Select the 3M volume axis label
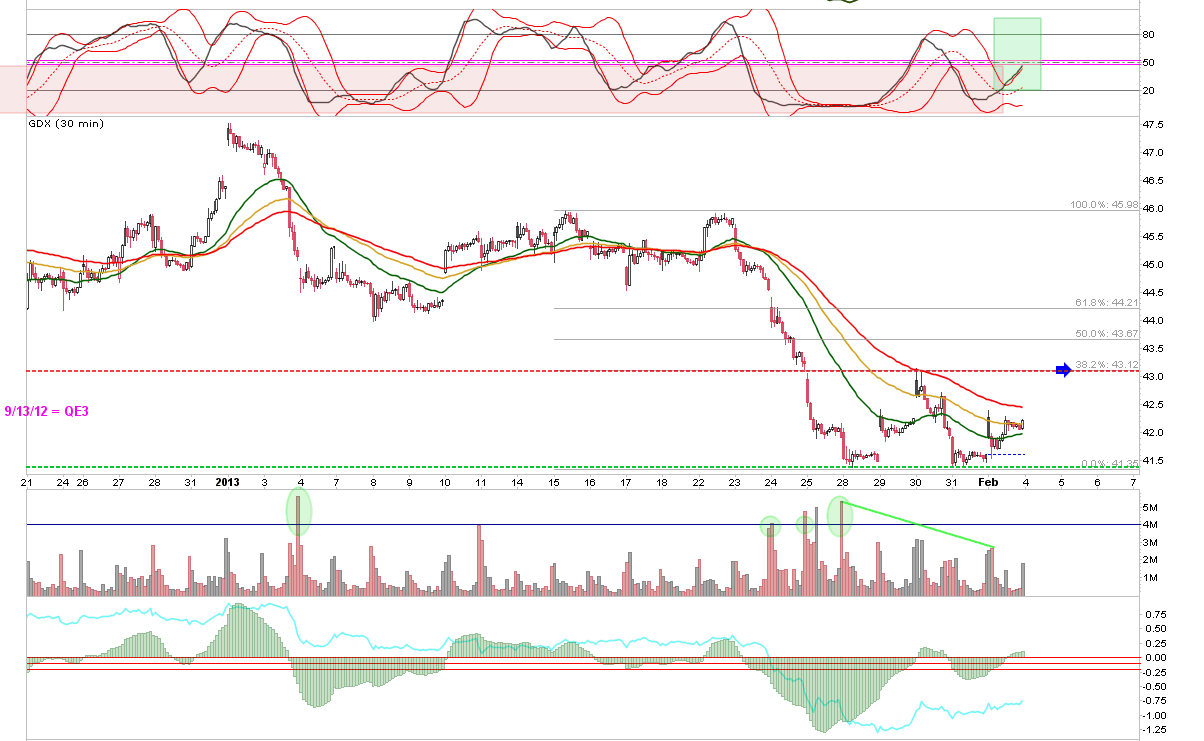Screen dimensions: 1204x741 (1151, 543)
